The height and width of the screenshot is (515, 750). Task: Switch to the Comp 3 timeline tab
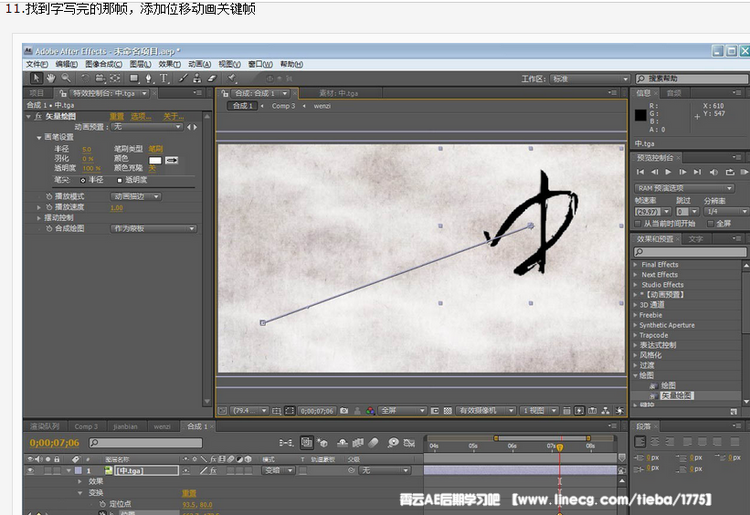[86, 426]
